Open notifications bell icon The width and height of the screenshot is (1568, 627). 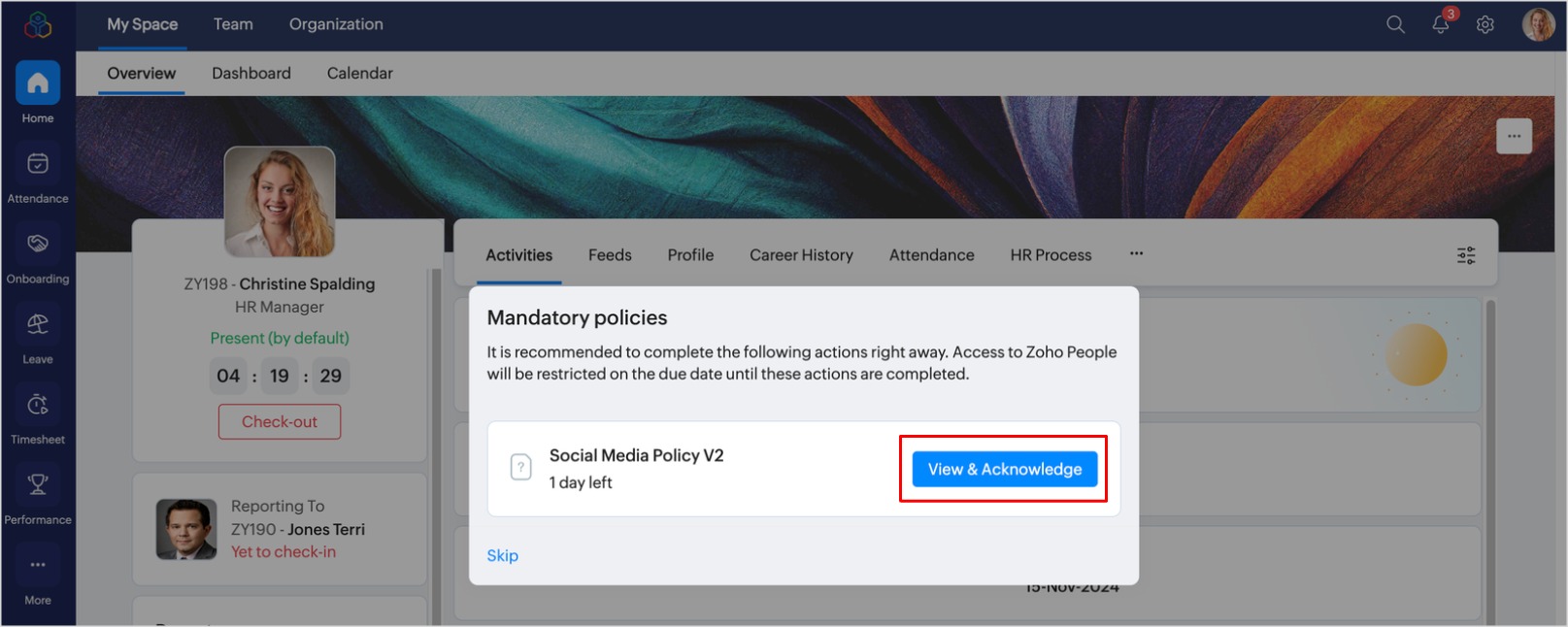click(x=1441, y=24)
